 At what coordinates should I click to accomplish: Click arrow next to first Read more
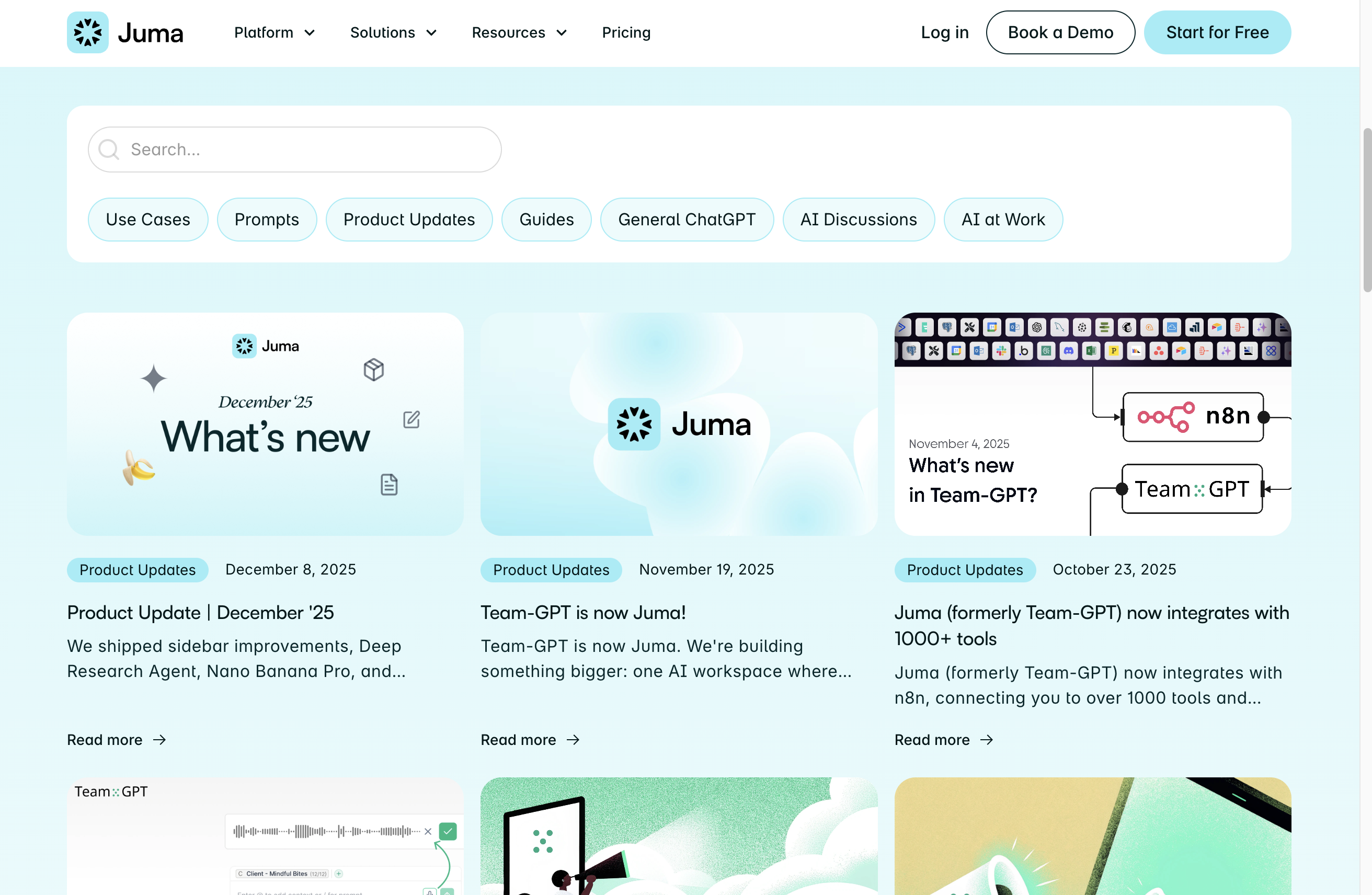[x=159, y=739]
